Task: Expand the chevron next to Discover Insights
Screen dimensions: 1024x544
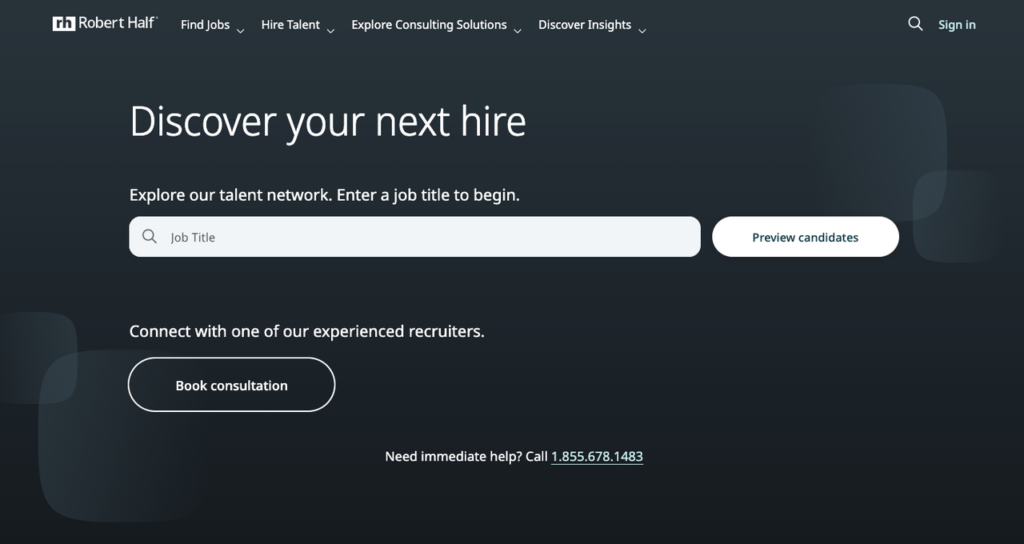Action: (x=642, y=30)
